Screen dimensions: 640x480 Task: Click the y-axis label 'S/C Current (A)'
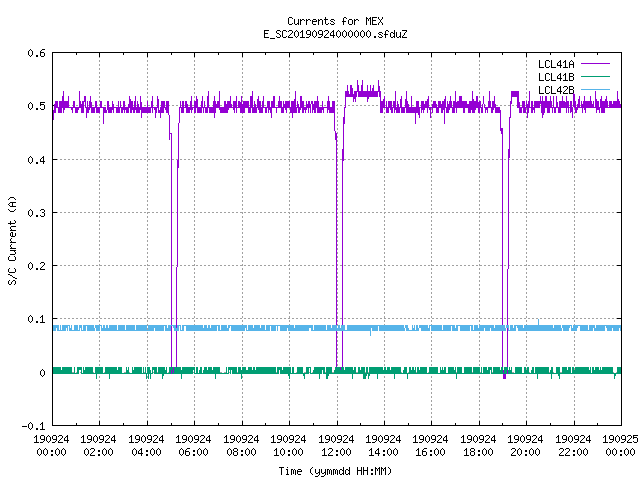(13, 240)
